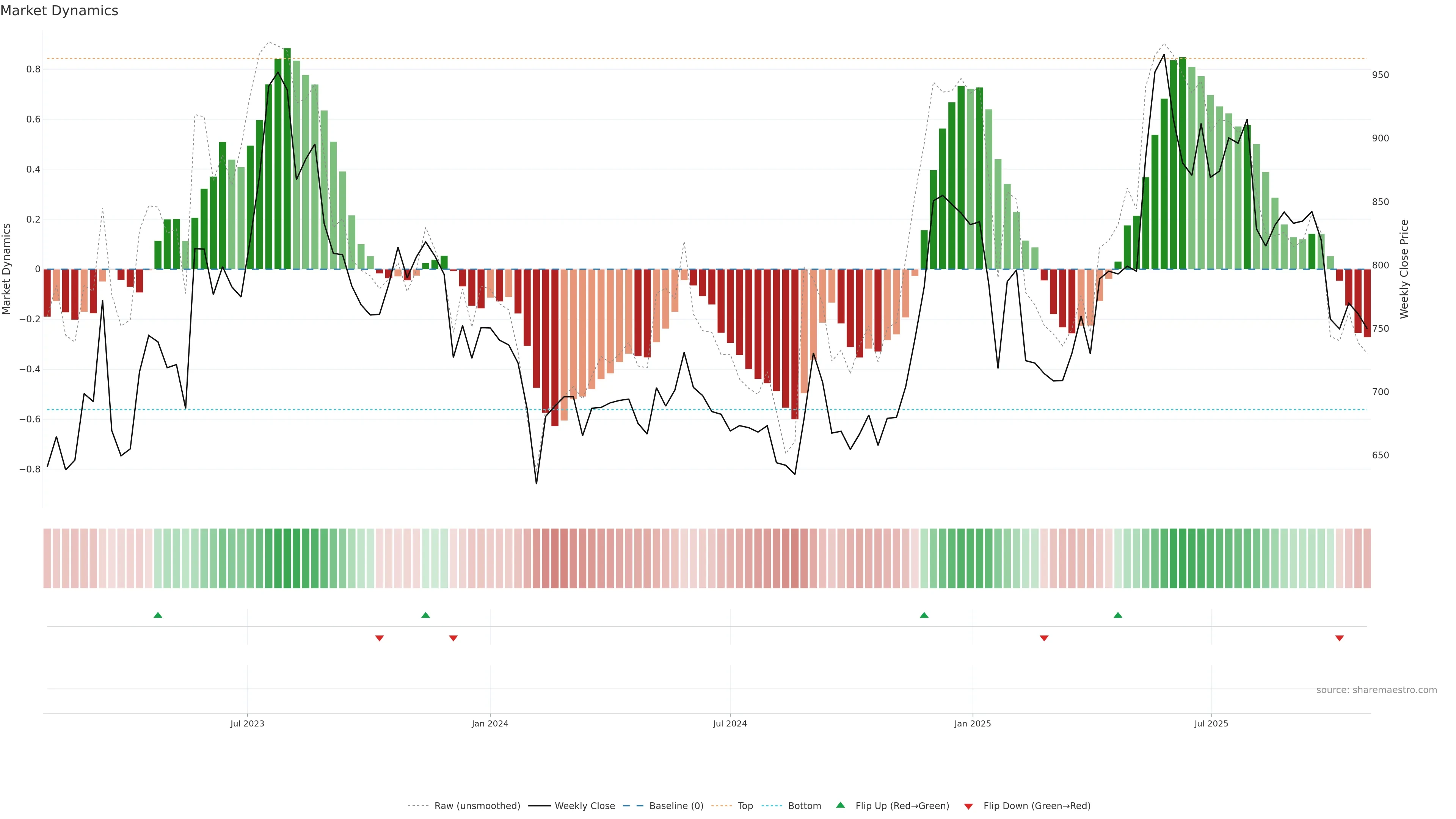Click the green Flip Up triangle icon in the legend

[841, 805]
